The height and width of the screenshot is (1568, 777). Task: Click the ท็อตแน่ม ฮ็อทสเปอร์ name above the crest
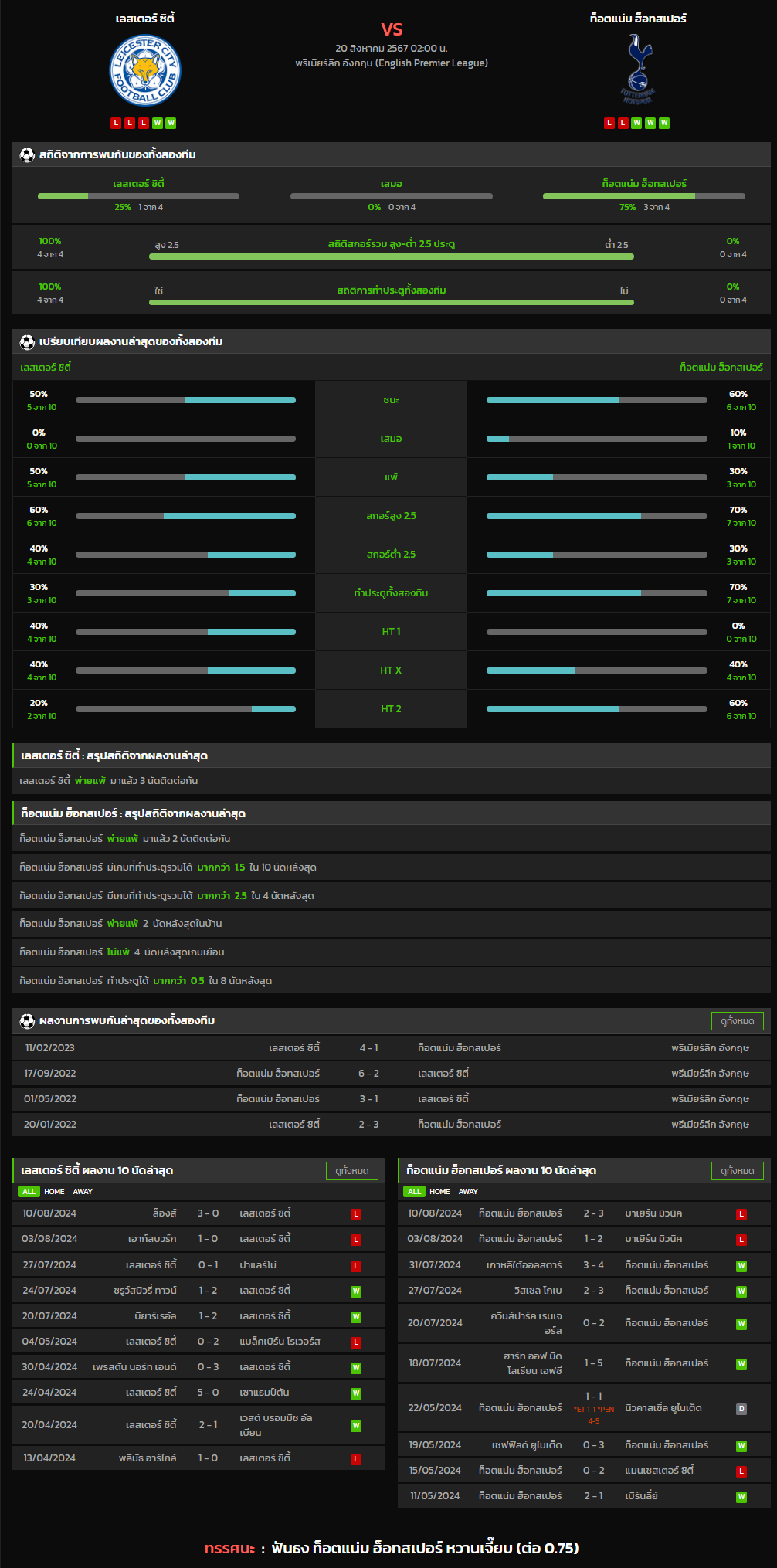(638, 19)
